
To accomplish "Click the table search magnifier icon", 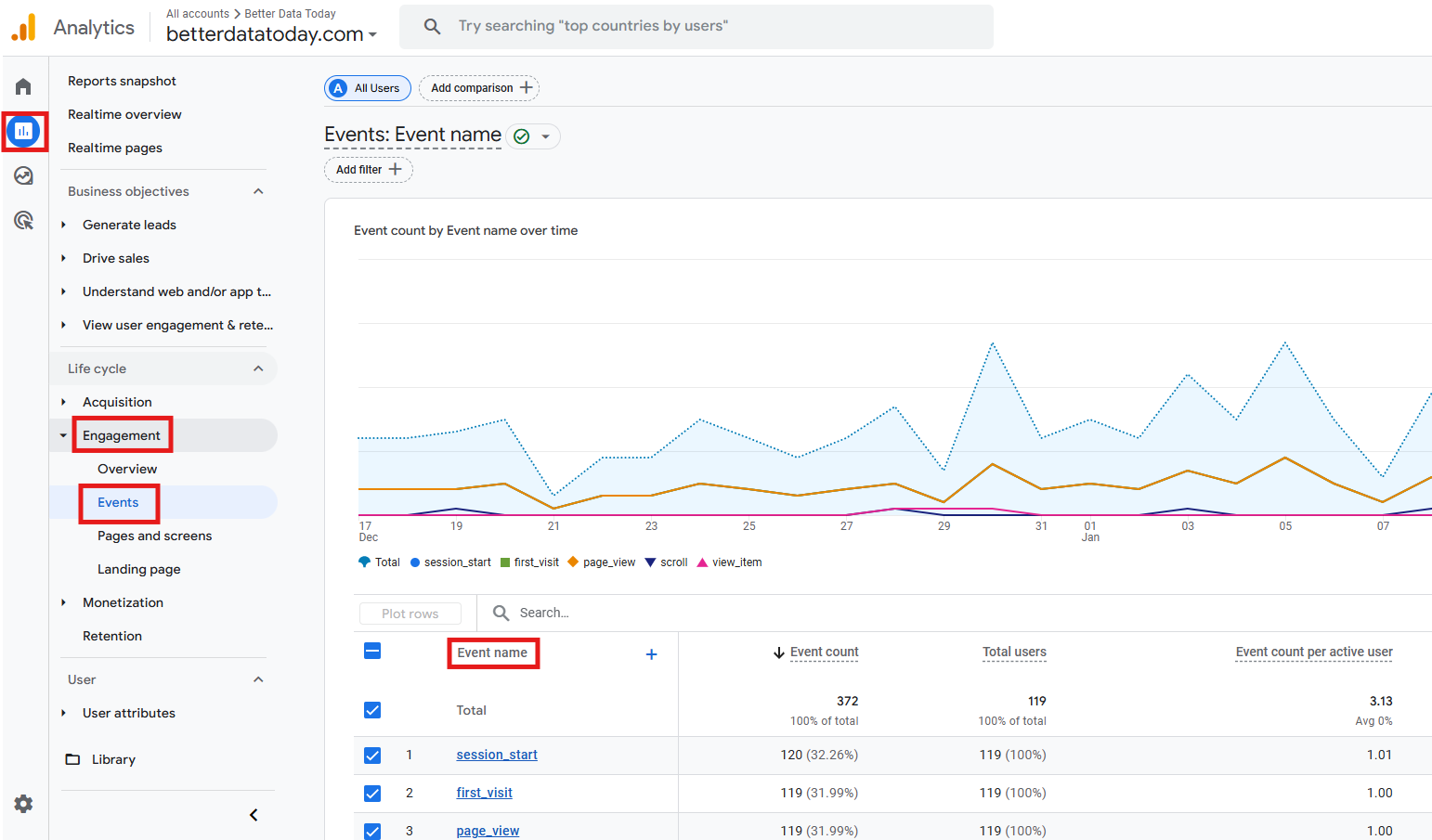I will [501, 613].
